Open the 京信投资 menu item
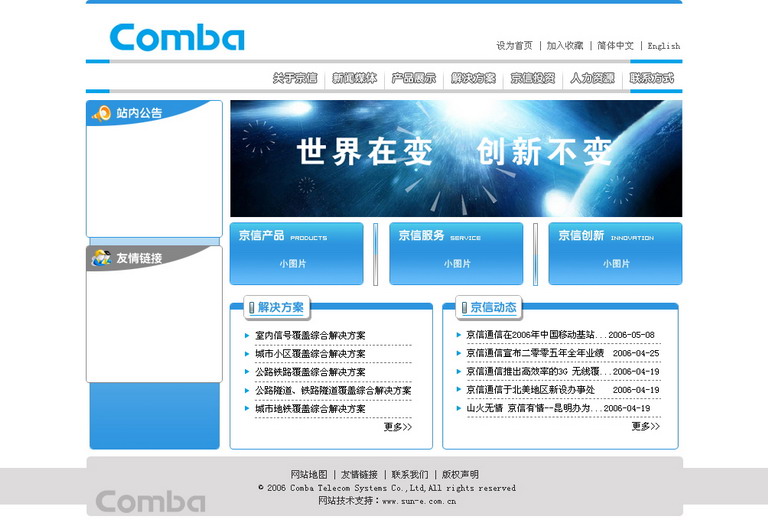This screenshot has width=768, height=520. coord(533,78)
